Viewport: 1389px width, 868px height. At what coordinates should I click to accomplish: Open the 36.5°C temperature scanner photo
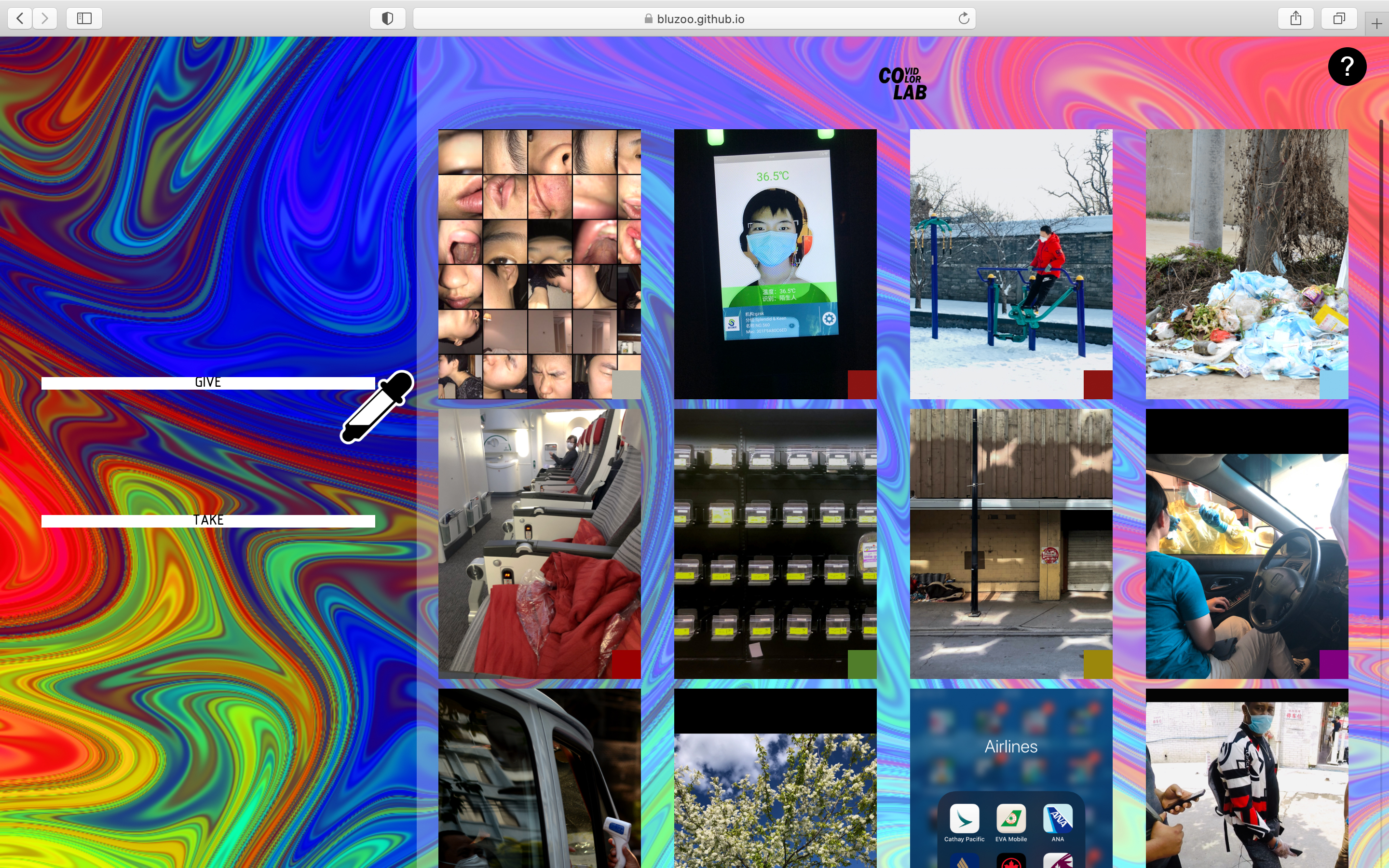776,264
